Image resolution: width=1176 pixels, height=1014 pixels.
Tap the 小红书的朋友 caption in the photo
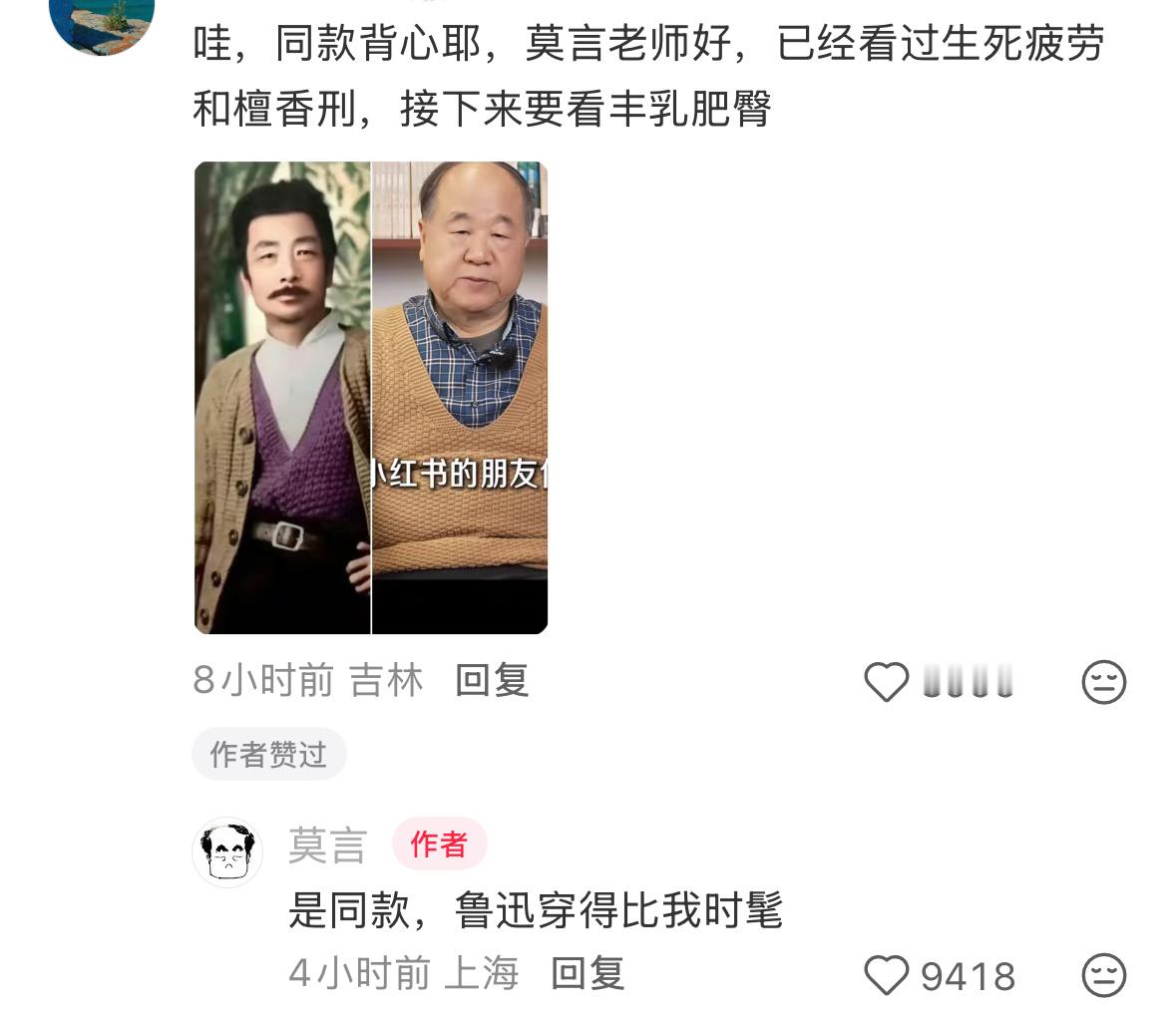tap(460, 474)
